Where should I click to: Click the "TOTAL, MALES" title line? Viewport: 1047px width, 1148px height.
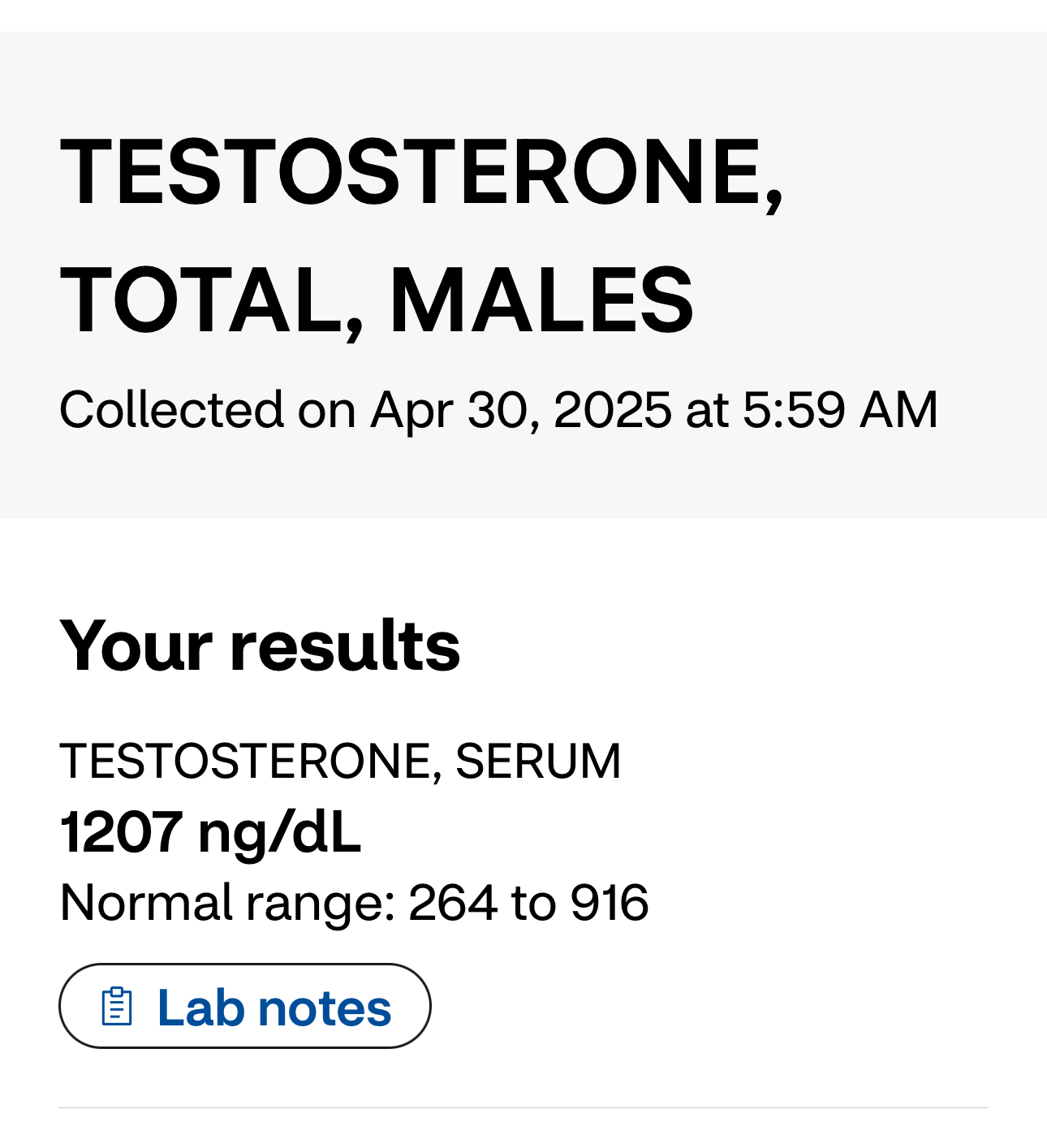[x=377, y=300]
